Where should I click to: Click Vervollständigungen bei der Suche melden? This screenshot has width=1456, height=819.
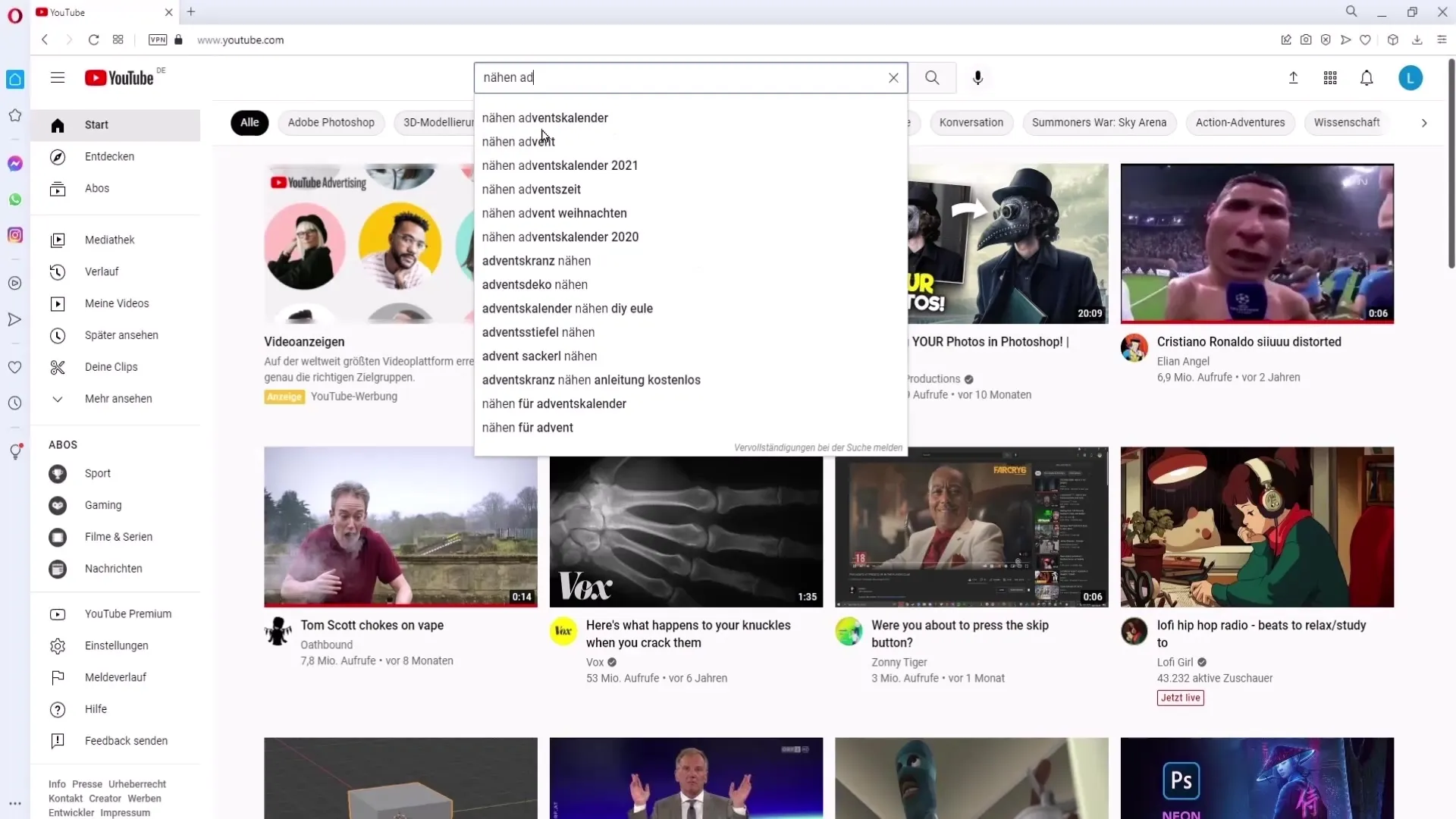tap(817, 448)
